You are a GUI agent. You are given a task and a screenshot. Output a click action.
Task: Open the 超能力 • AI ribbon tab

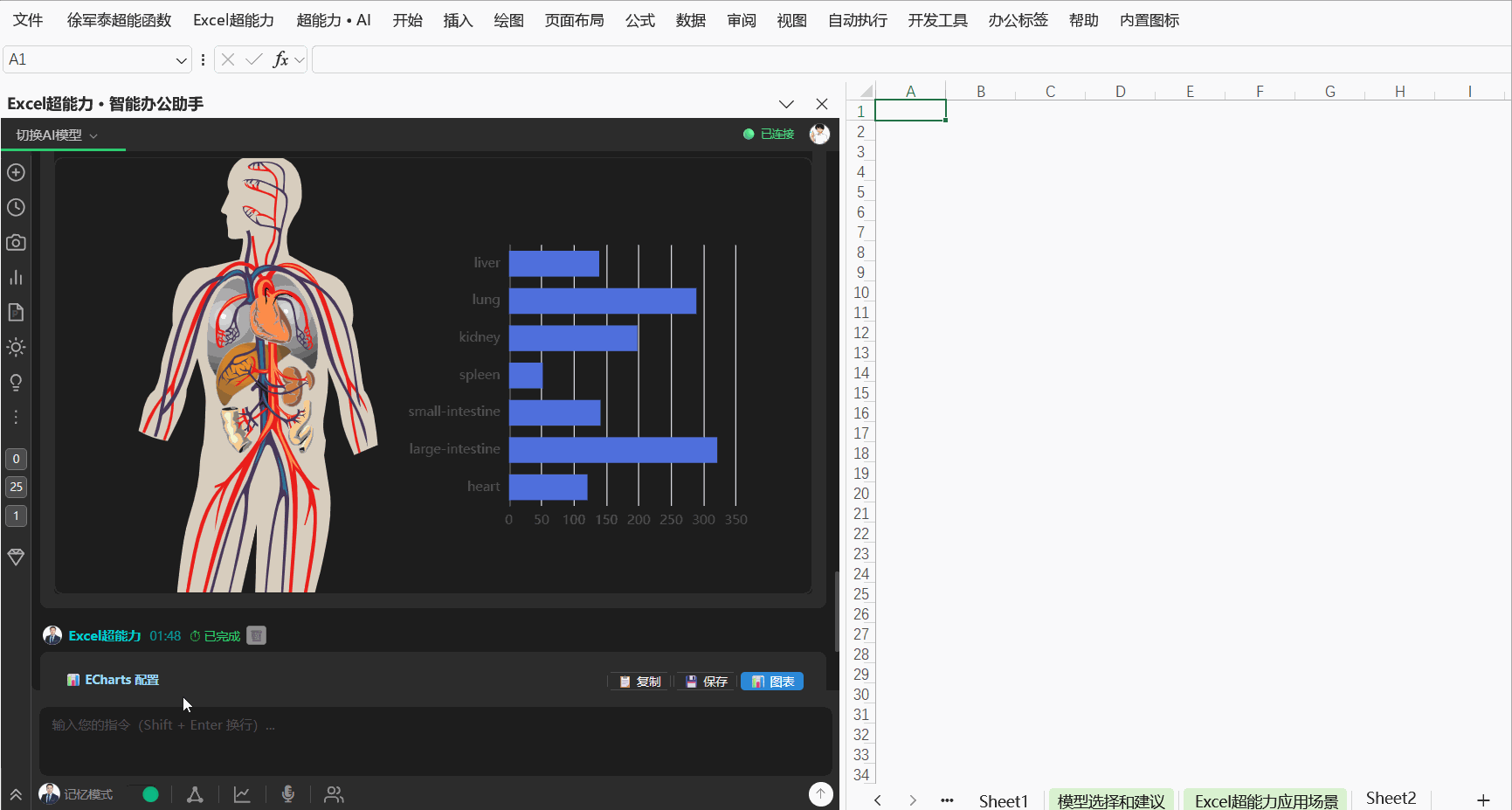(x=334, y=20)
